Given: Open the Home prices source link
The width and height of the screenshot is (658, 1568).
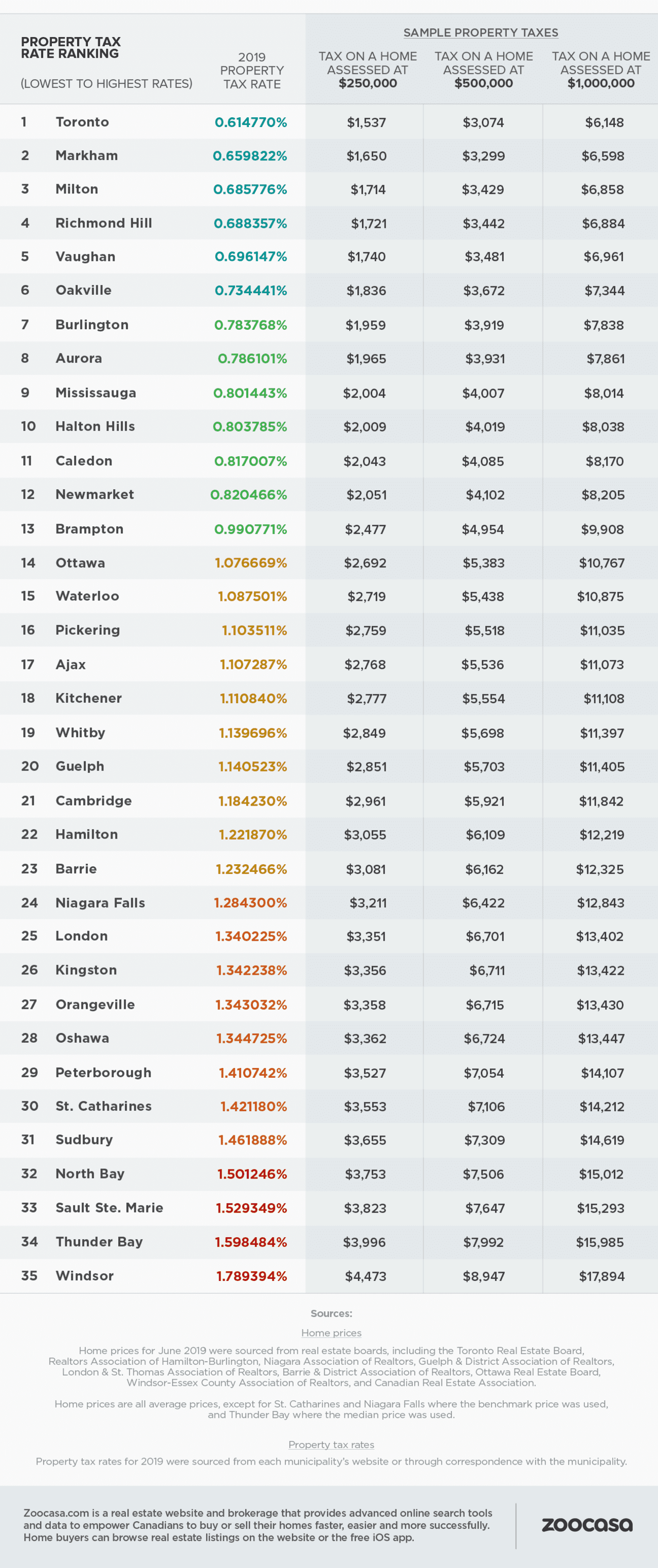Looking at the screenshot, I should [331, 1332].
